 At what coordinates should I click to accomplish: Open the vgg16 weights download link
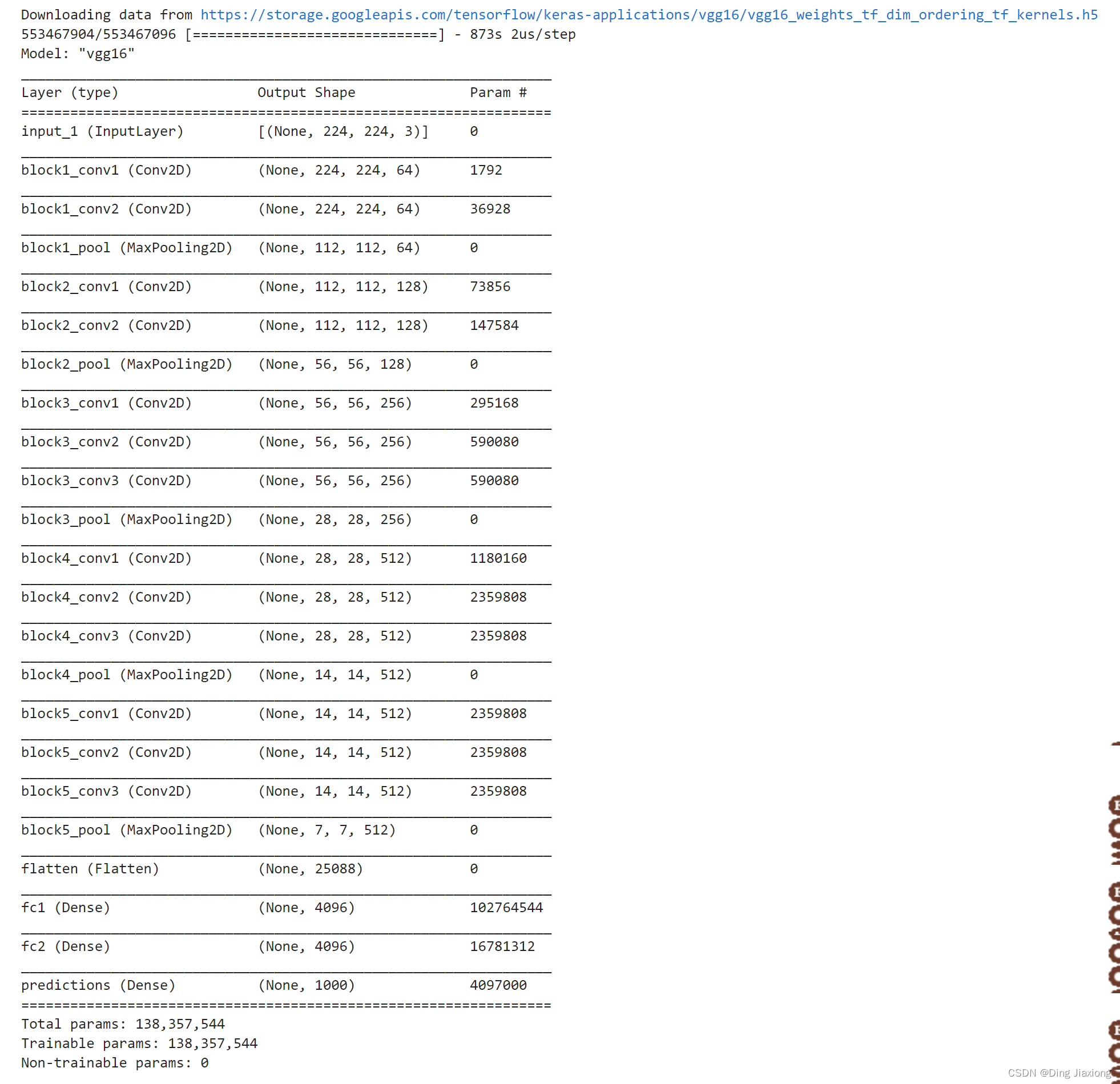(x=648, y=15)
